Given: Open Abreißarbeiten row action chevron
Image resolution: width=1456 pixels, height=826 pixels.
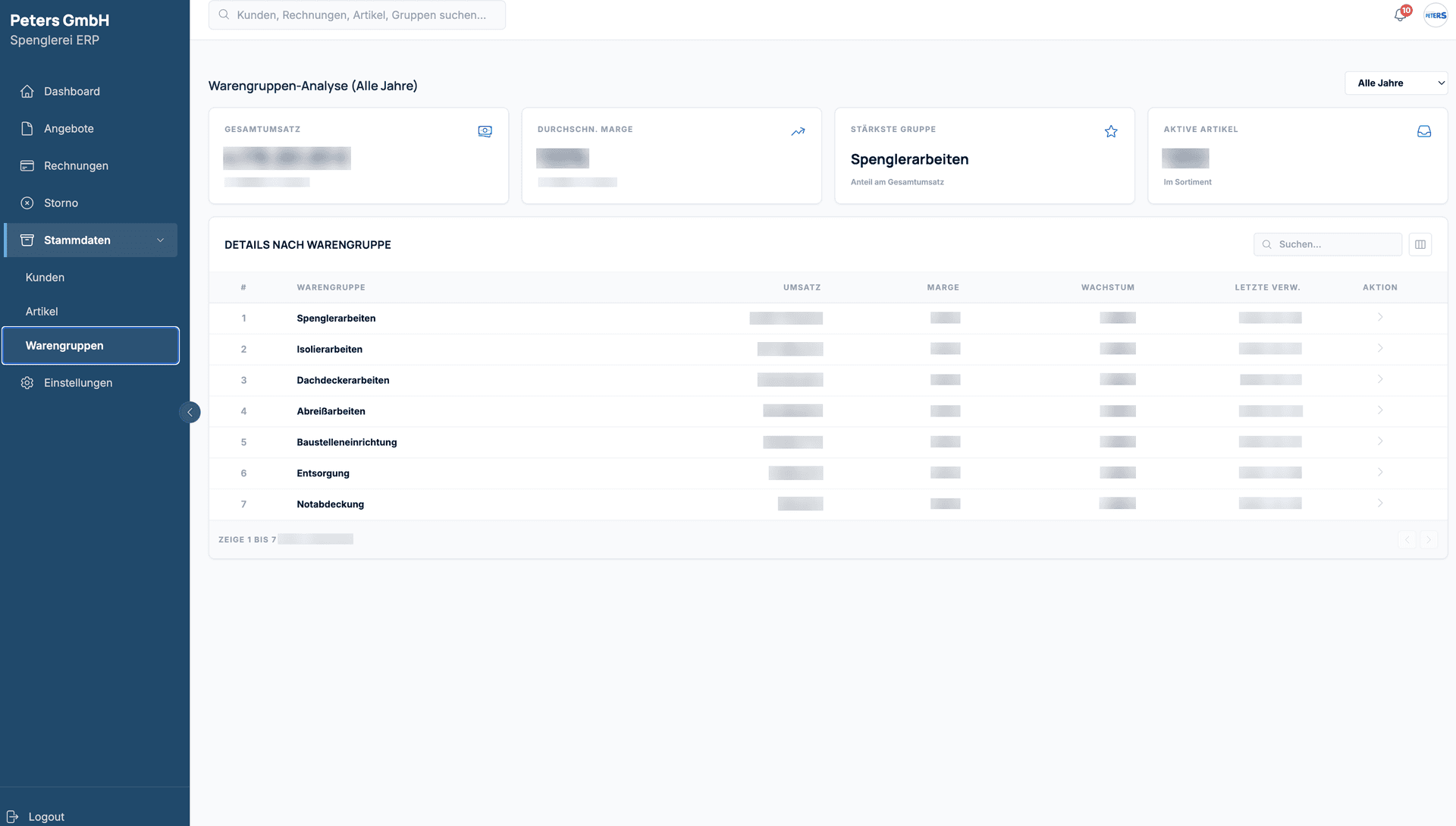Looking at the screenshot, I should click(x=1380, y=410).
